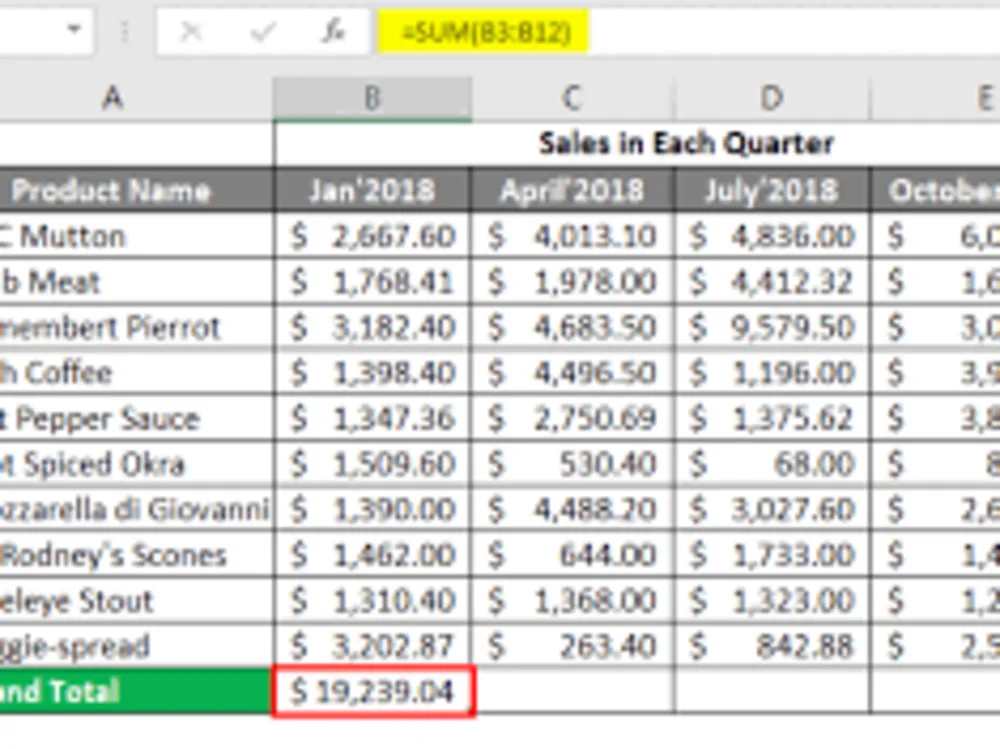Screen dimensions: 1000x749
Task: Select the Grand Total label cell
Action: (113, 691)
